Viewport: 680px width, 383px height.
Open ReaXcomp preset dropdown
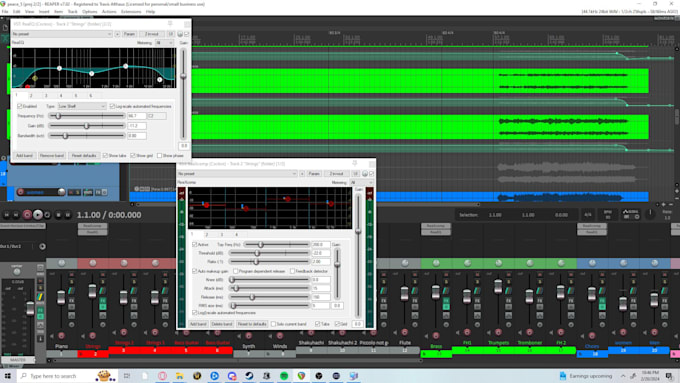point(237,173)
